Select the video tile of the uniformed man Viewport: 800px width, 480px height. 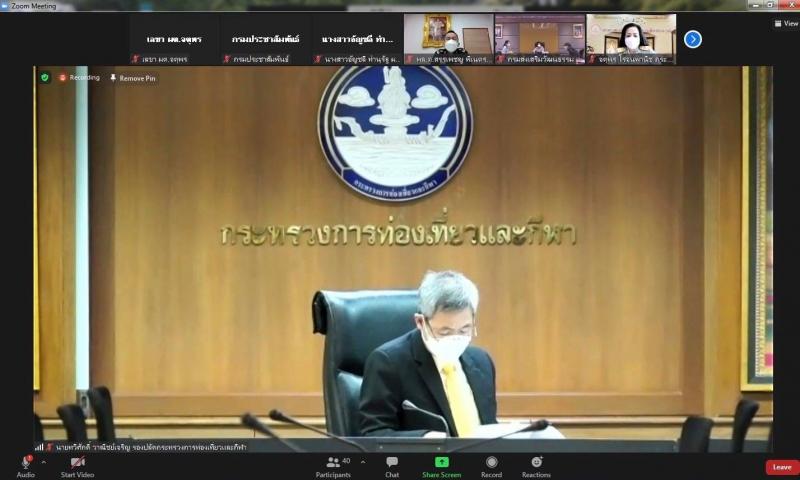click(448, 39)
